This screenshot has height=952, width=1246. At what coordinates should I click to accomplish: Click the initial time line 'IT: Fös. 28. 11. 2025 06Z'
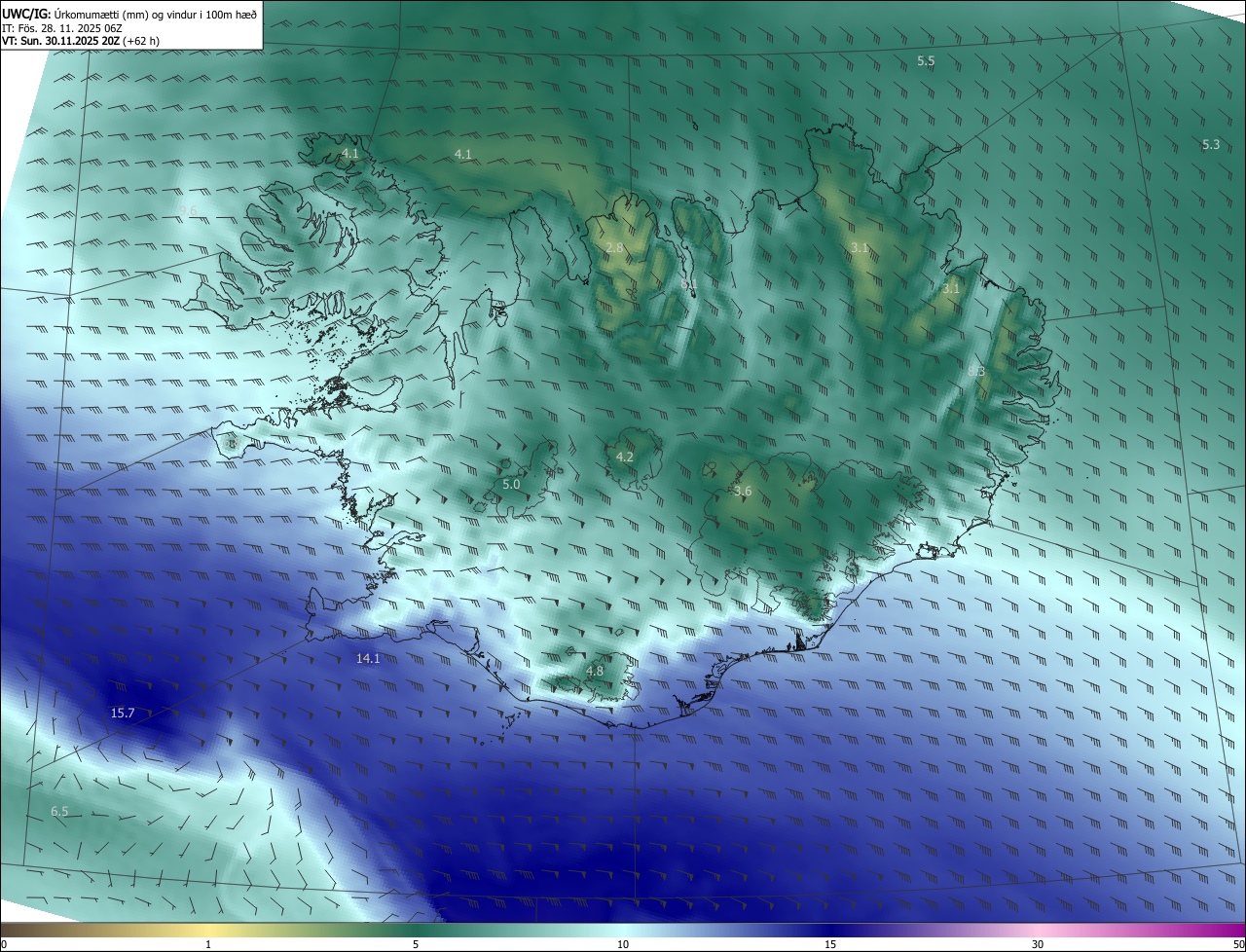pyautogui.click(x=61, y=28)
